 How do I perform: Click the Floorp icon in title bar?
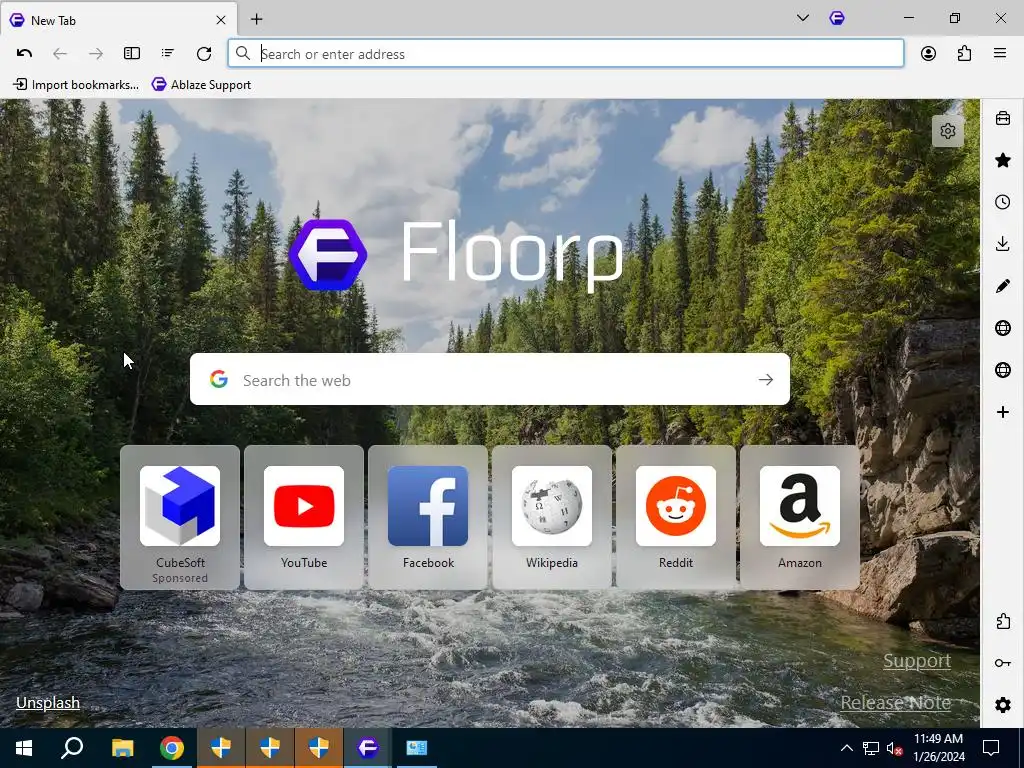coord(837,18)
